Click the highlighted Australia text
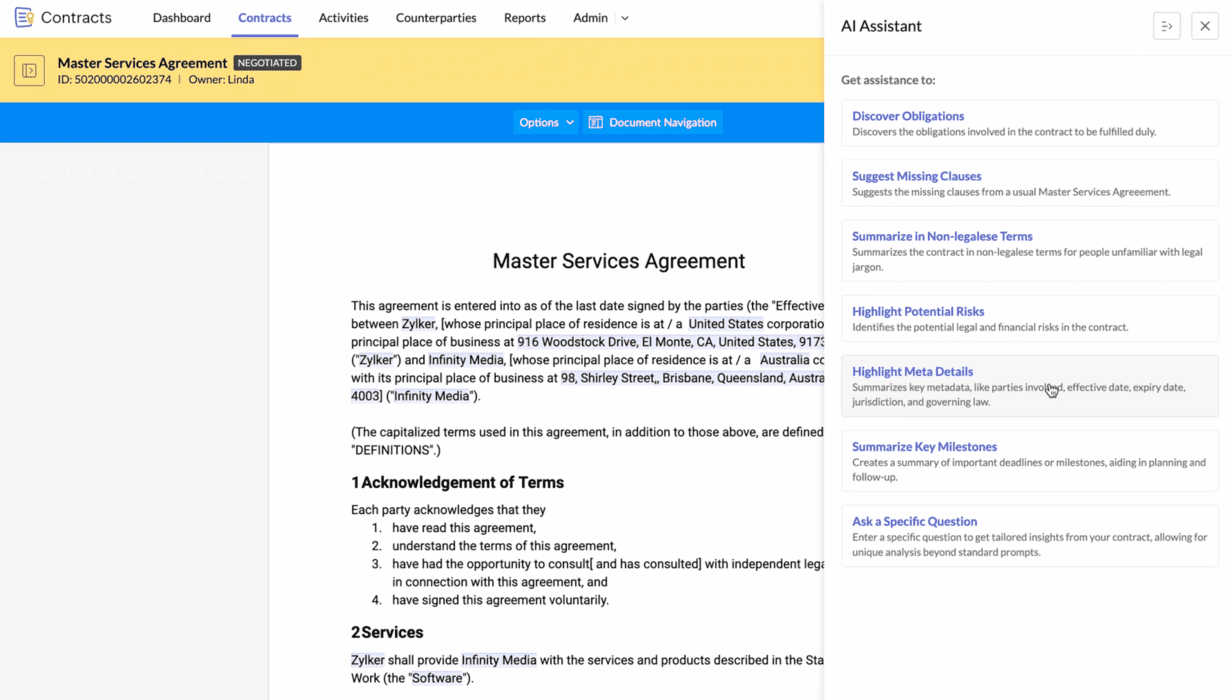This screenshot has width=1232, height=700. pyautogui.click(x=784, y=360)
